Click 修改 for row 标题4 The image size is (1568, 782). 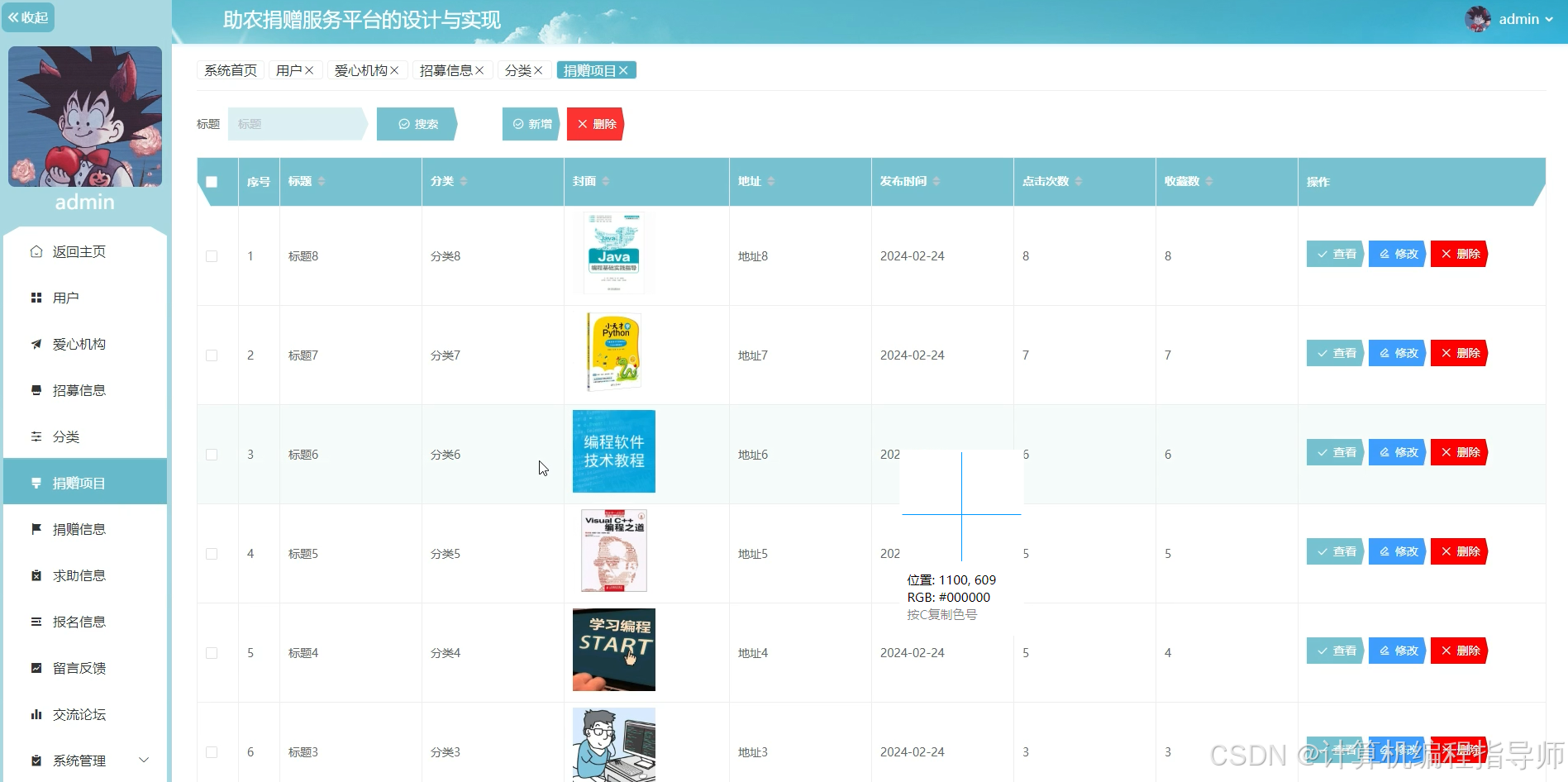pos(1398,651)
